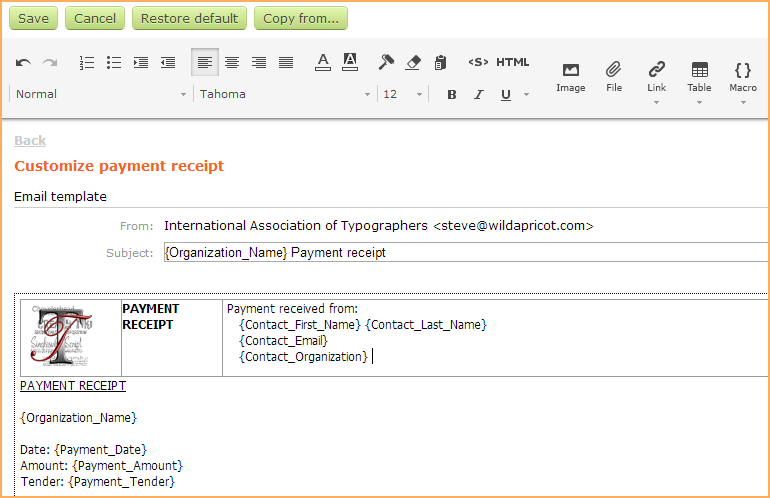This screenshot has height=498, width=770.
Task: Toggle bold formatting
Action: coord(452,94)
